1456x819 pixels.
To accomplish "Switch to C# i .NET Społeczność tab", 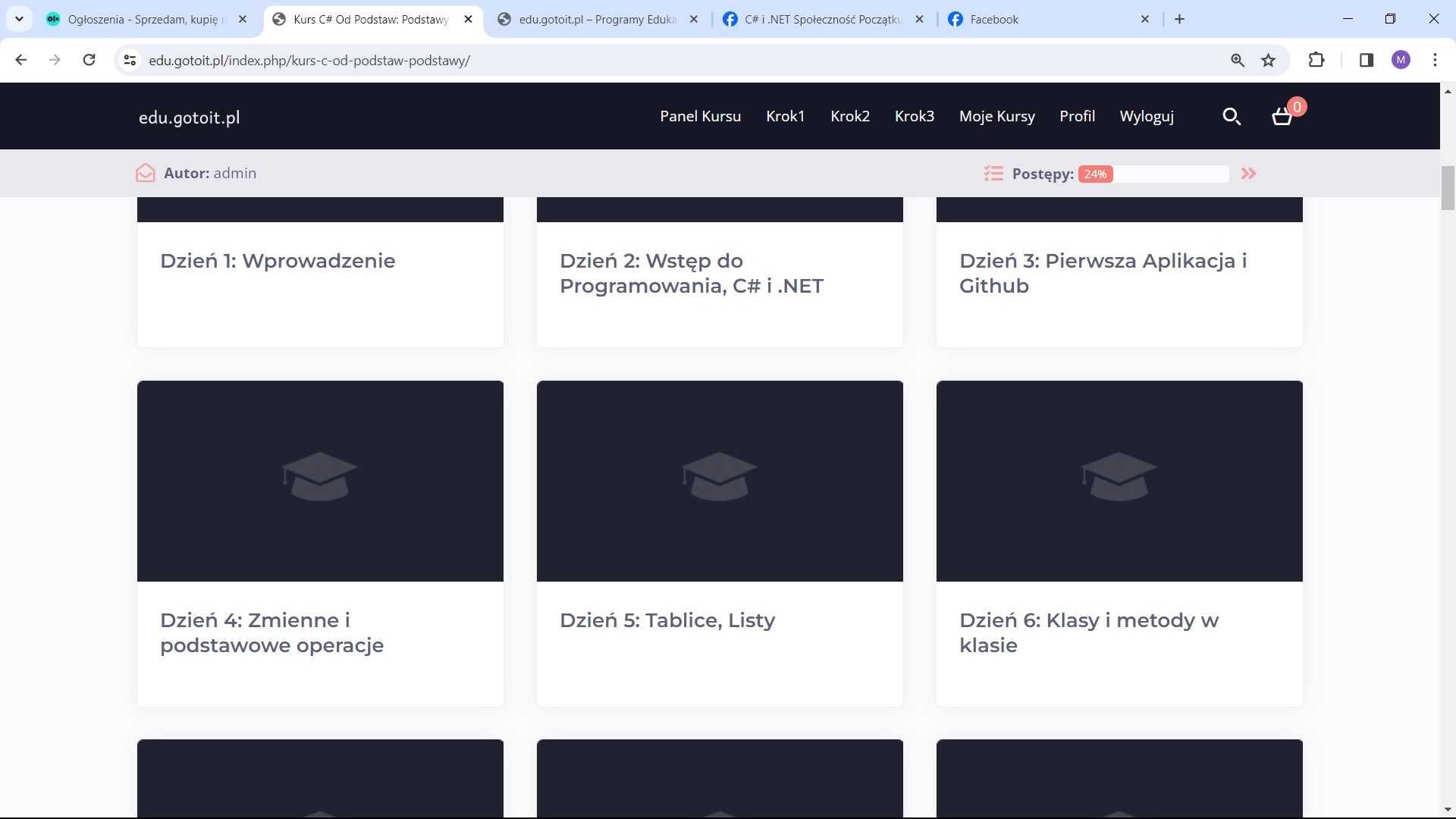I will click(824, 19).
